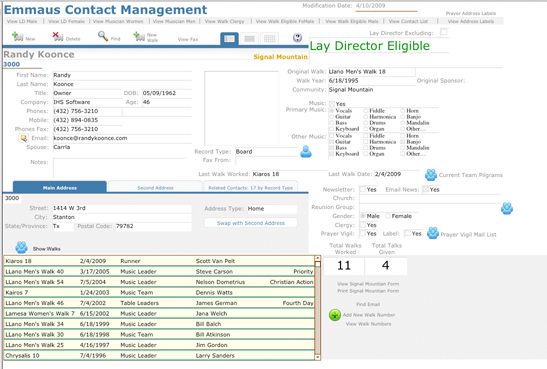Click View LD Male menu link

coord(22,21)
